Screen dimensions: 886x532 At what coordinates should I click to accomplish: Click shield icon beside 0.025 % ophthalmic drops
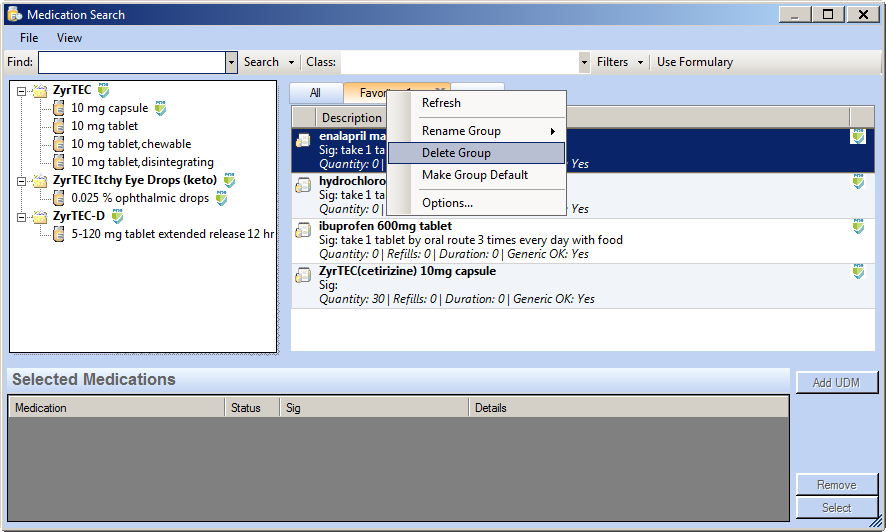(x=222, y=198)
